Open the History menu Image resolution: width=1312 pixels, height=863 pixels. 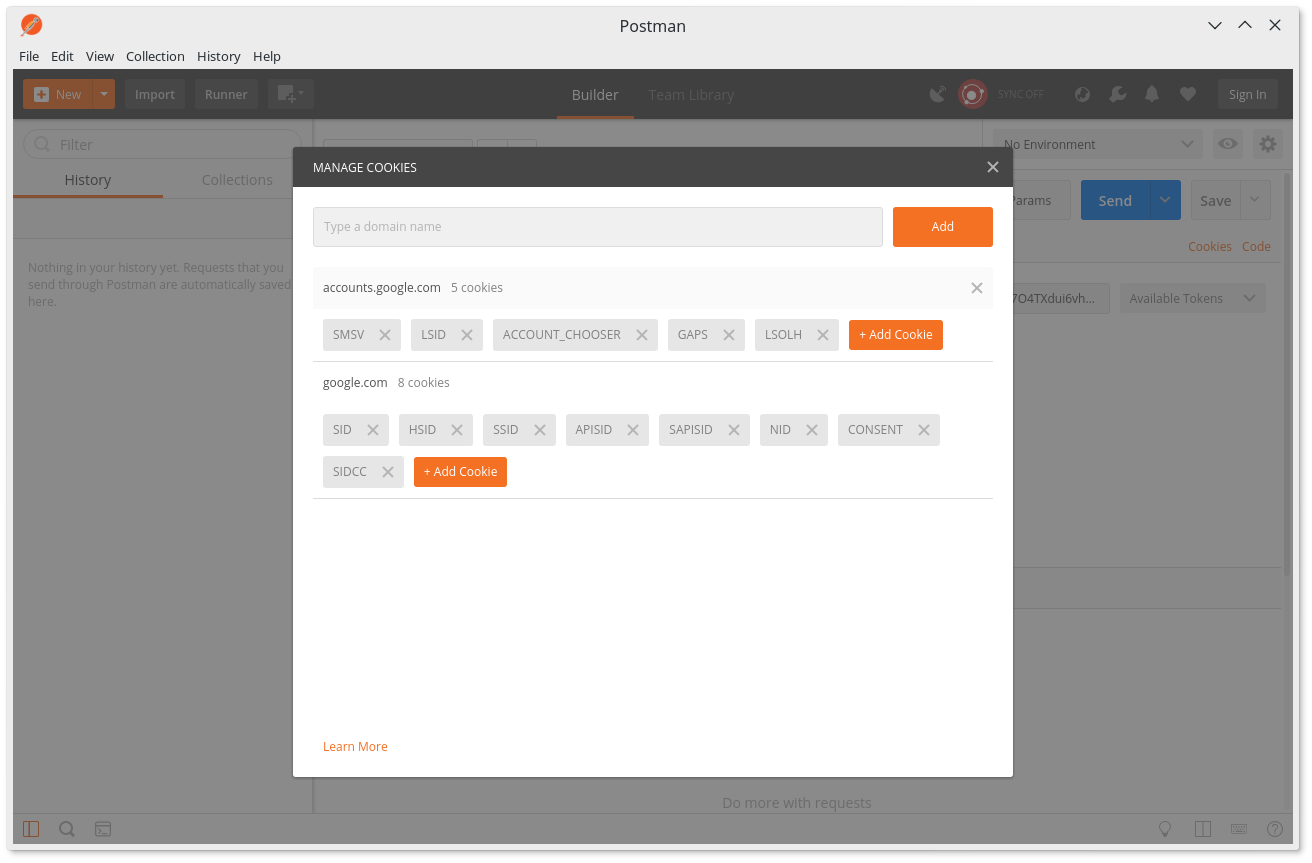pyautogui.click(x=219, y=57)
